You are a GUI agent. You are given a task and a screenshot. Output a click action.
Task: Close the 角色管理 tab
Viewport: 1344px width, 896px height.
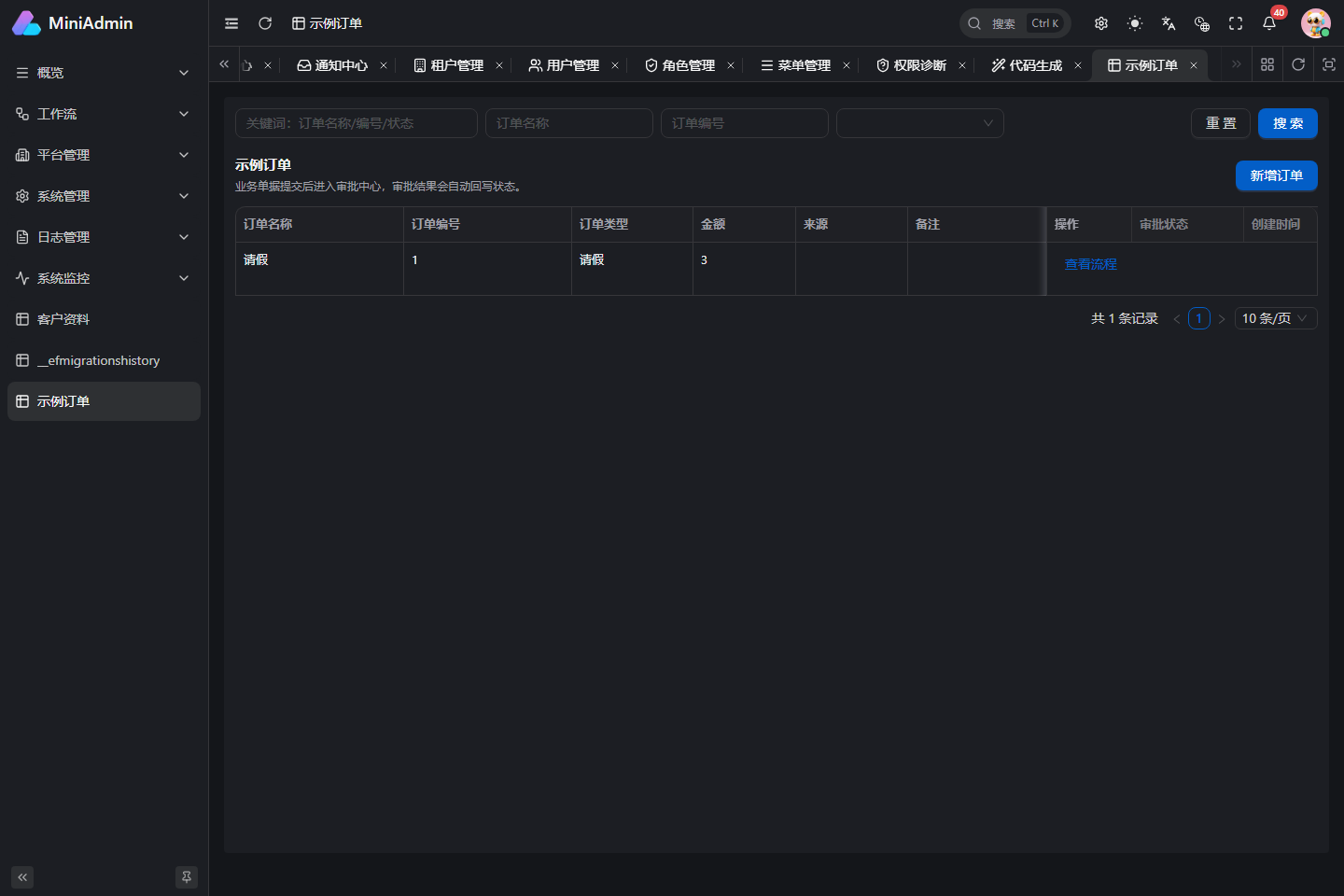pos(731,65)
